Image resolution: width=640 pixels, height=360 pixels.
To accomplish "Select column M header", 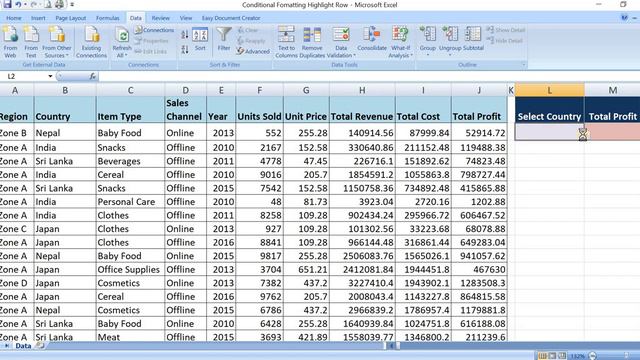I will click(x=612, y=90).
